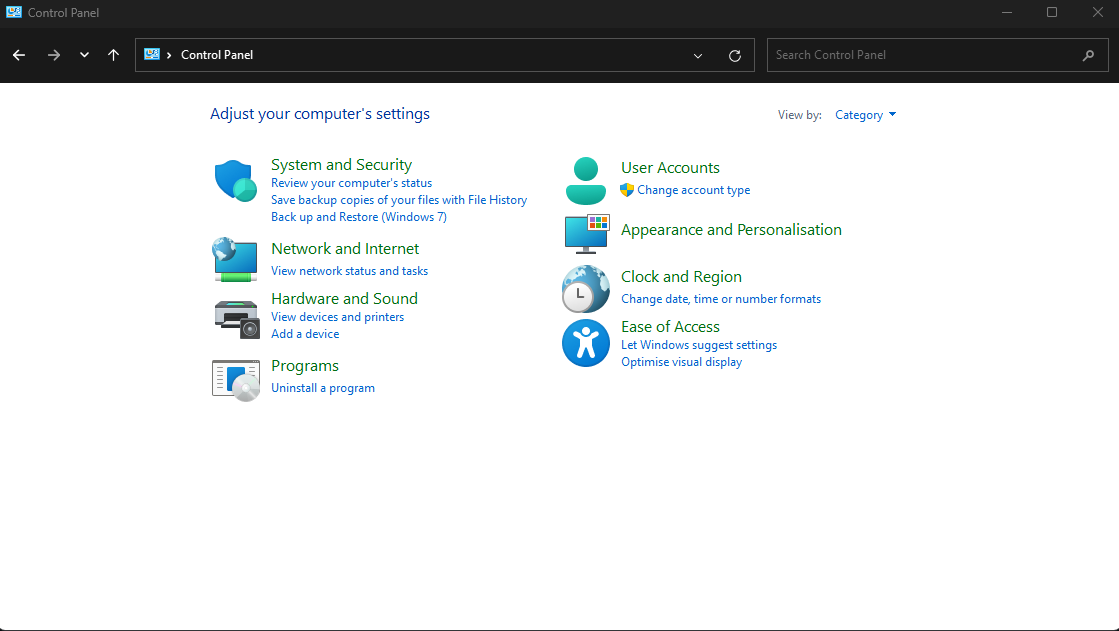The width and height of the screenshot is (1119, 631).
Task: Open Ease of Access heading
Action: (670, 327)
